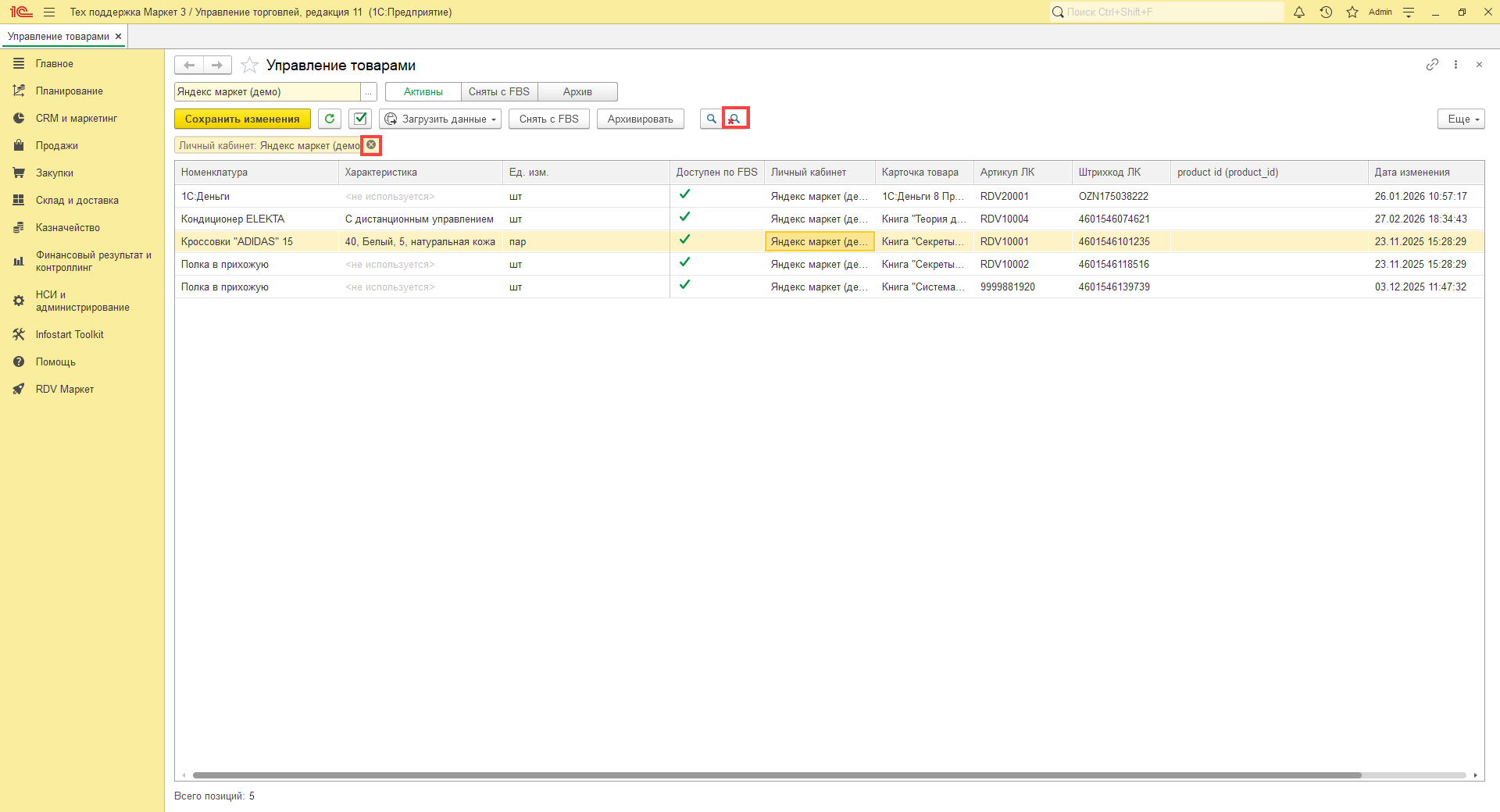The image size is (1500, 812).
Task: Click the cancel search icon
Action: pos(735,119)
